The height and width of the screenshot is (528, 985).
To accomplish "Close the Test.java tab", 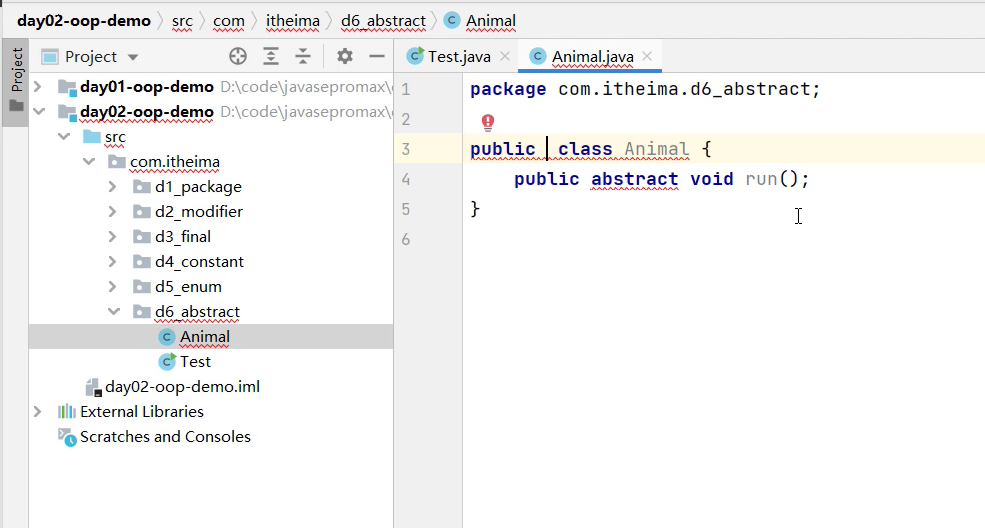I will coord(505,57).
